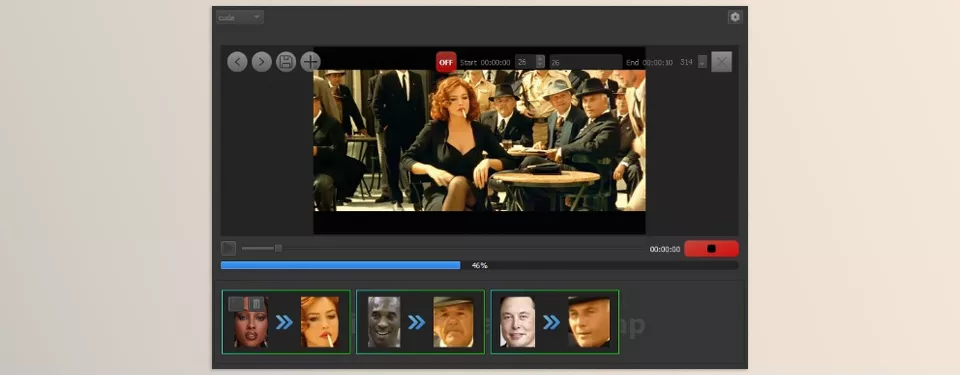Go to the previous frame with left arrow
The height and width of the screenshot is (375, 960).
tap(238, 62)
